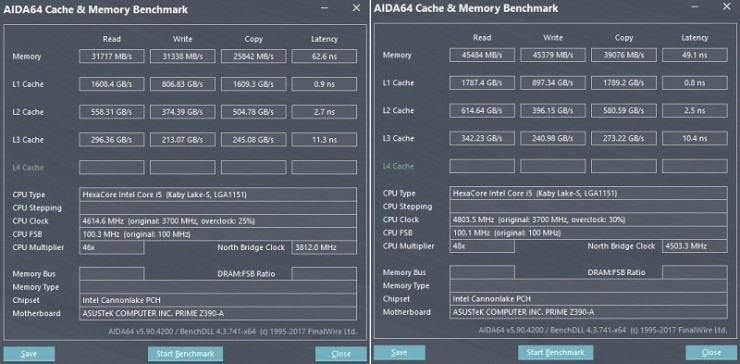Select CPU Clock field showing 4803.5 MHz
Viewport: 740px width, 364px height.
[x=588, y=220]
